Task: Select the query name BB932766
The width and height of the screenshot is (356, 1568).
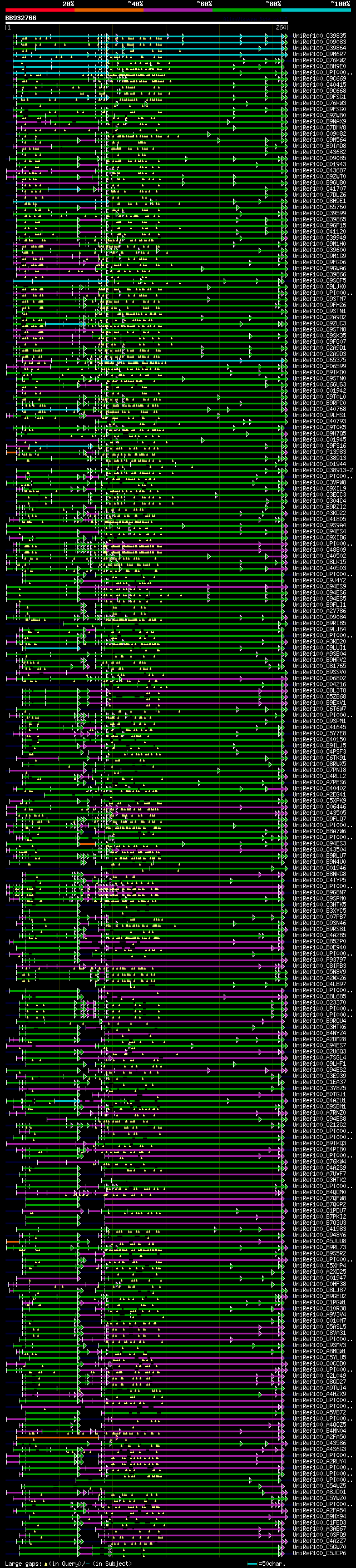Action: pyautogui.click(x=21, y=18)
